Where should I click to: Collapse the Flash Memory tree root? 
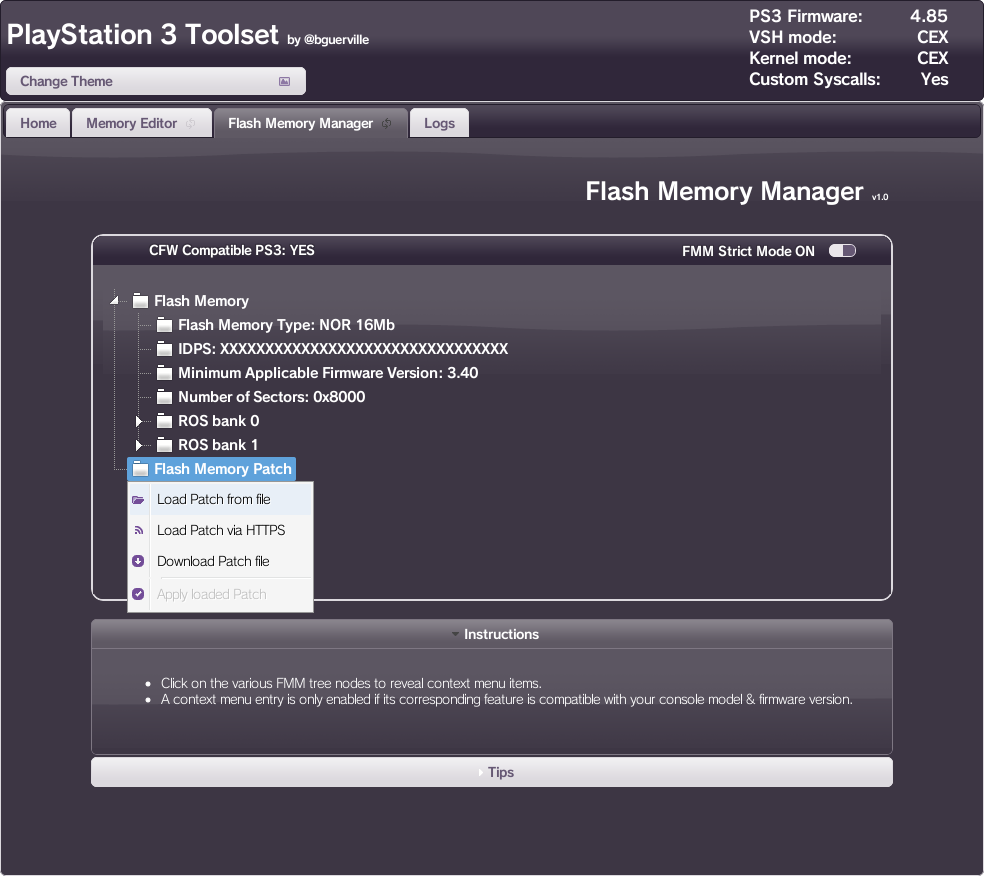tap(115, 300)
